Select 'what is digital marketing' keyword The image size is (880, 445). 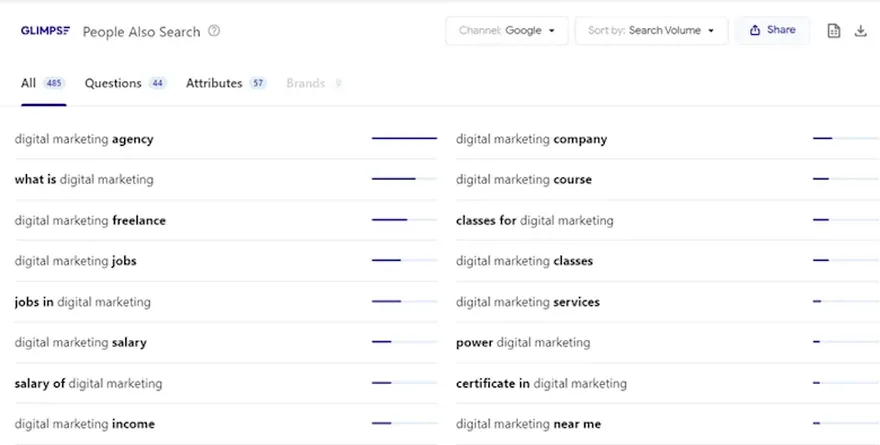[x=84, y=180]
